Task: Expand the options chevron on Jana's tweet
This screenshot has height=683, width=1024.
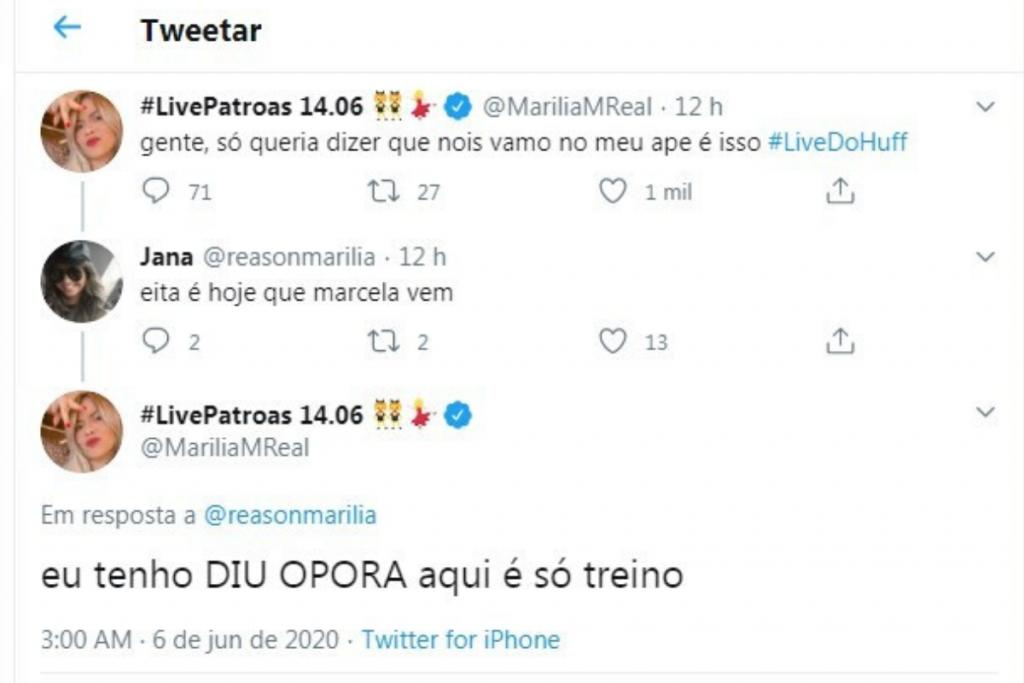Action: click(985, 257)
